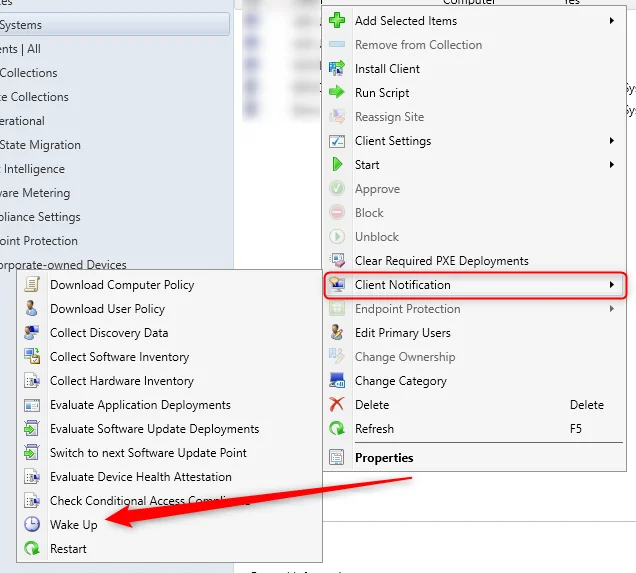The image size is (636, 573).
Task: Expand the Add Selected Items submenu arrow
Action: point(611,21)
